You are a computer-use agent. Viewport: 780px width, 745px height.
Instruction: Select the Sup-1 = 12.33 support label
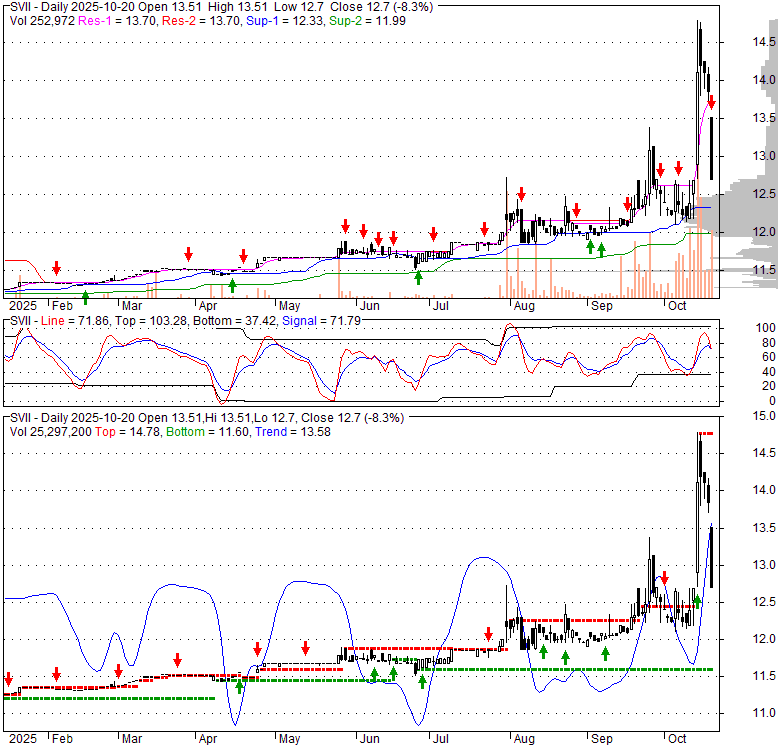[274, 19]
